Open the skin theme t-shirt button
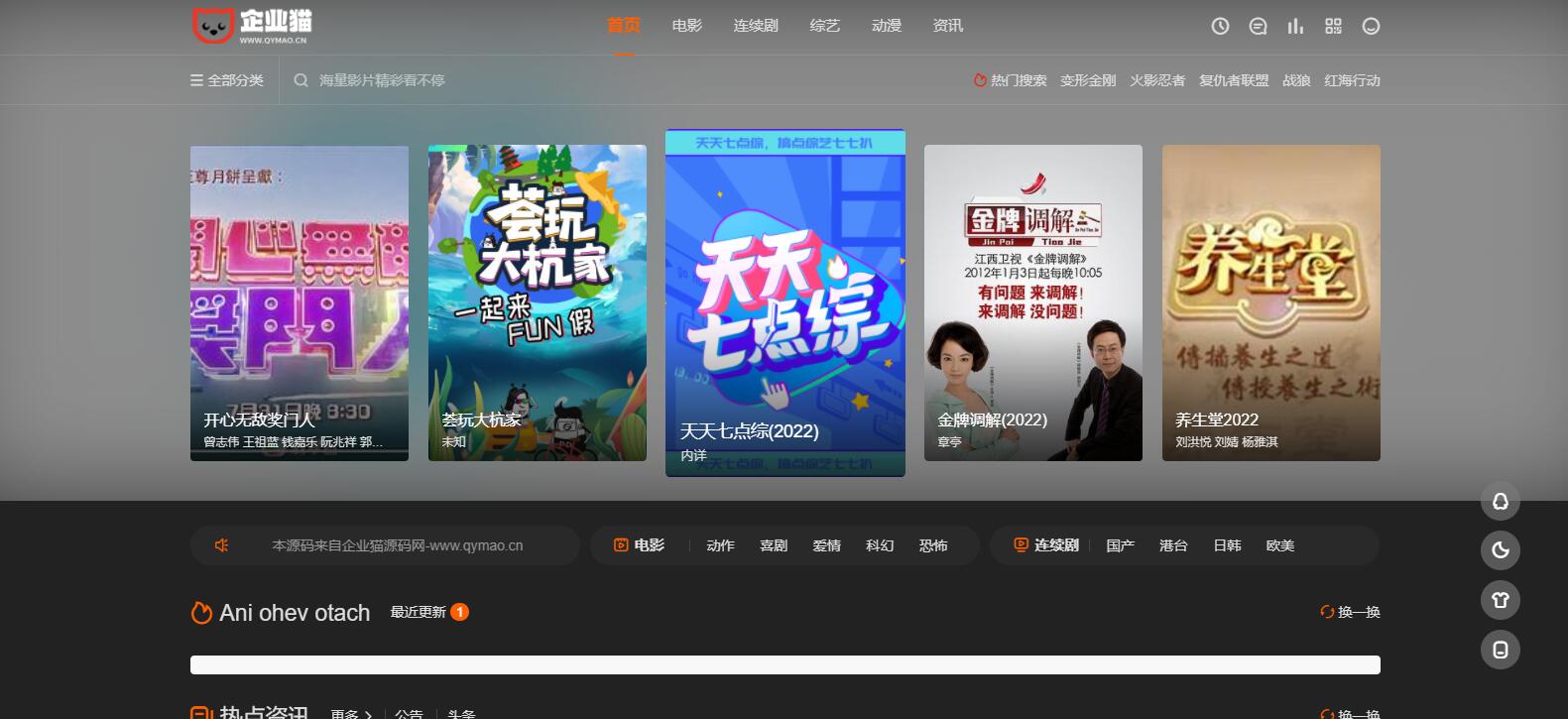1568x719 pixels. (x=1501, y=600)
